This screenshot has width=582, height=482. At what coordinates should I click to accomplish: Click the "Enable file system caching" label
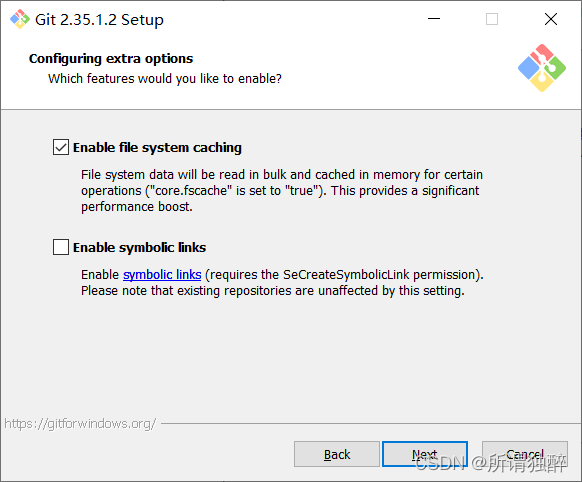click(157, 148)
